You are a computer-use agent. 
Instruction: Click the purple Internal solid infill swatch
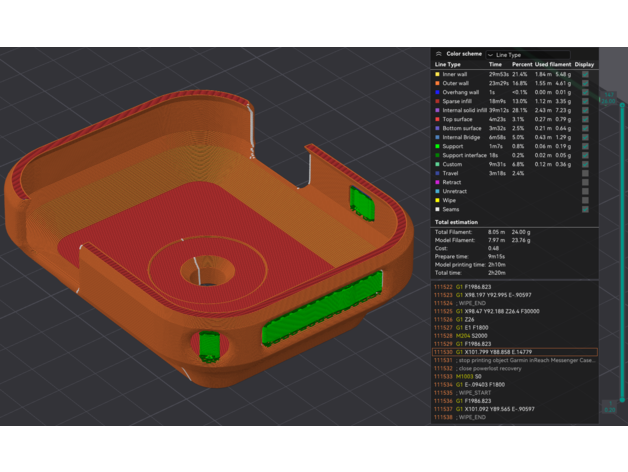[x=437, y=110]
